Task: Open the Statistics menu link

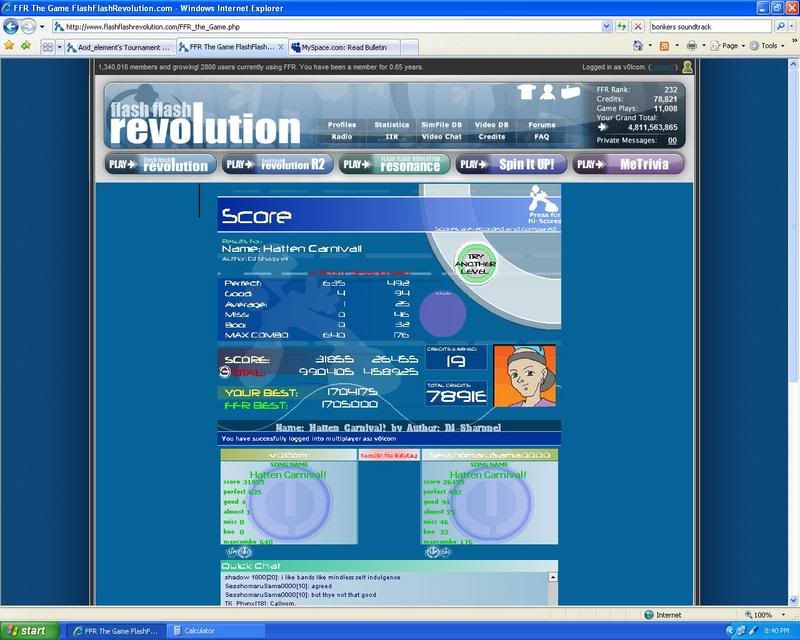Action: click(x=391, y=125)
